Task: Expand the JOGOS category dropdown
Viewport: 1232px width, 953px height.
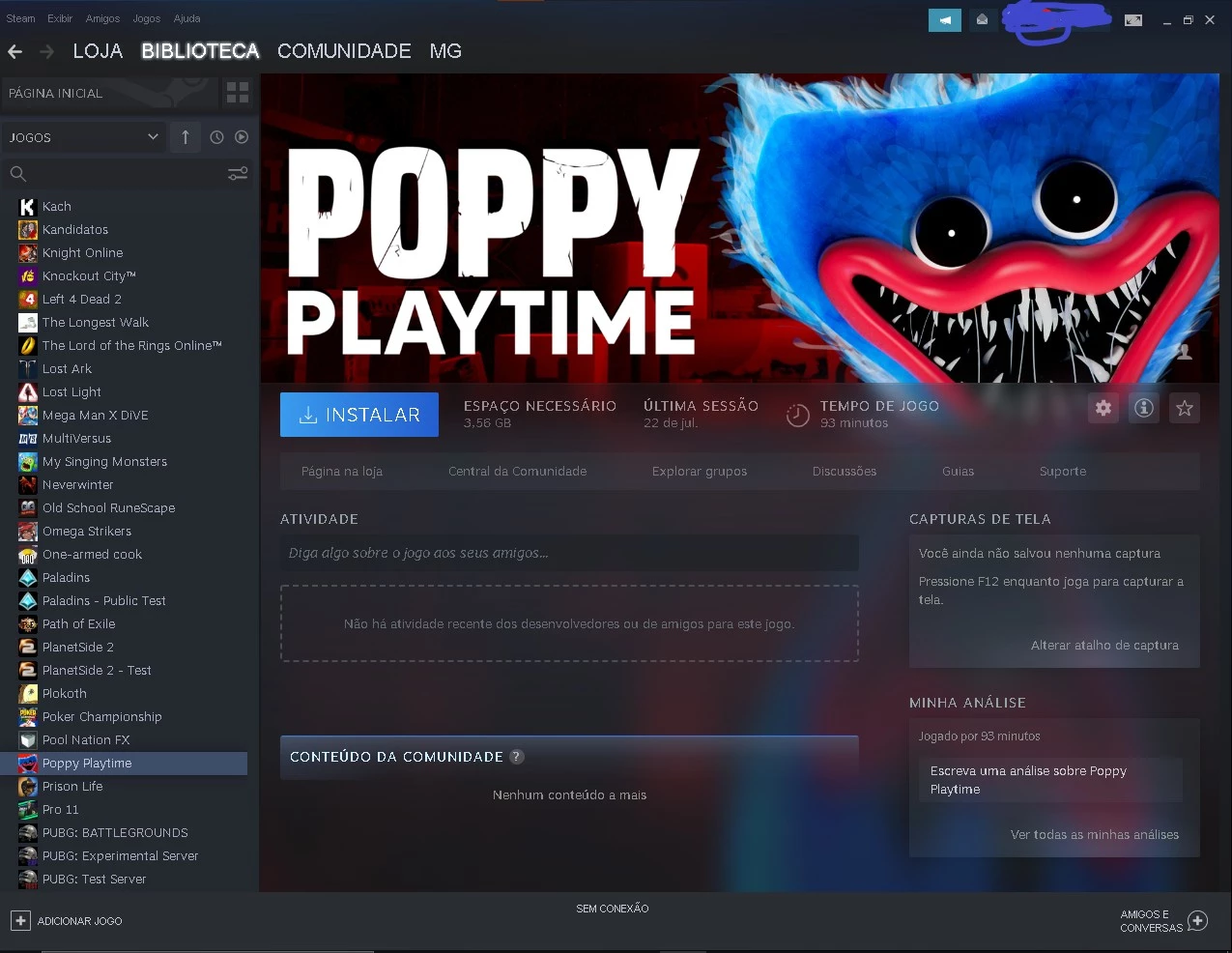Action: [83, 137]
